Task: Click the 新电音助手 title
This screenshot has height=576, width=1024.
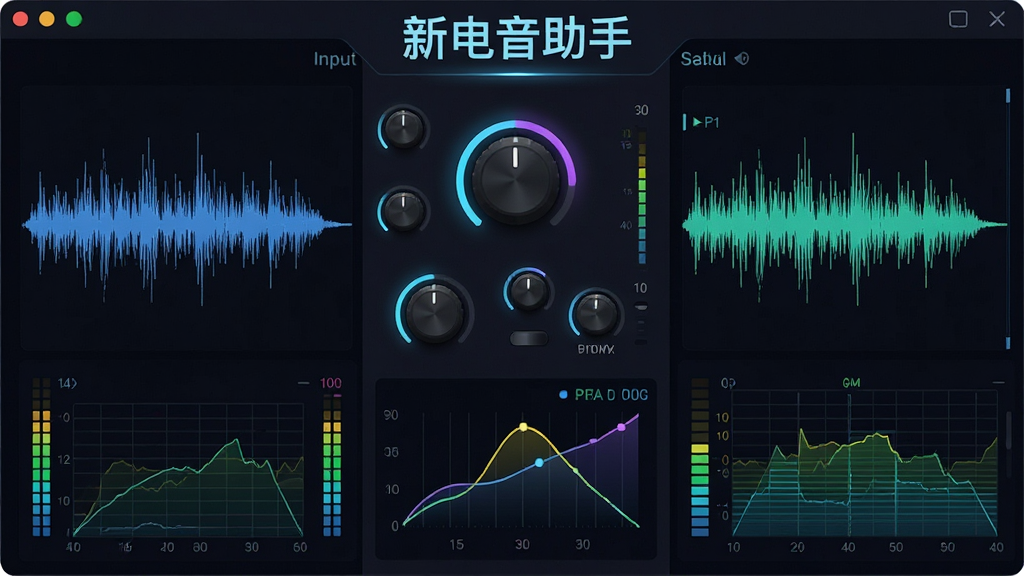Action: pyautogui.click(x=517, y=39)
